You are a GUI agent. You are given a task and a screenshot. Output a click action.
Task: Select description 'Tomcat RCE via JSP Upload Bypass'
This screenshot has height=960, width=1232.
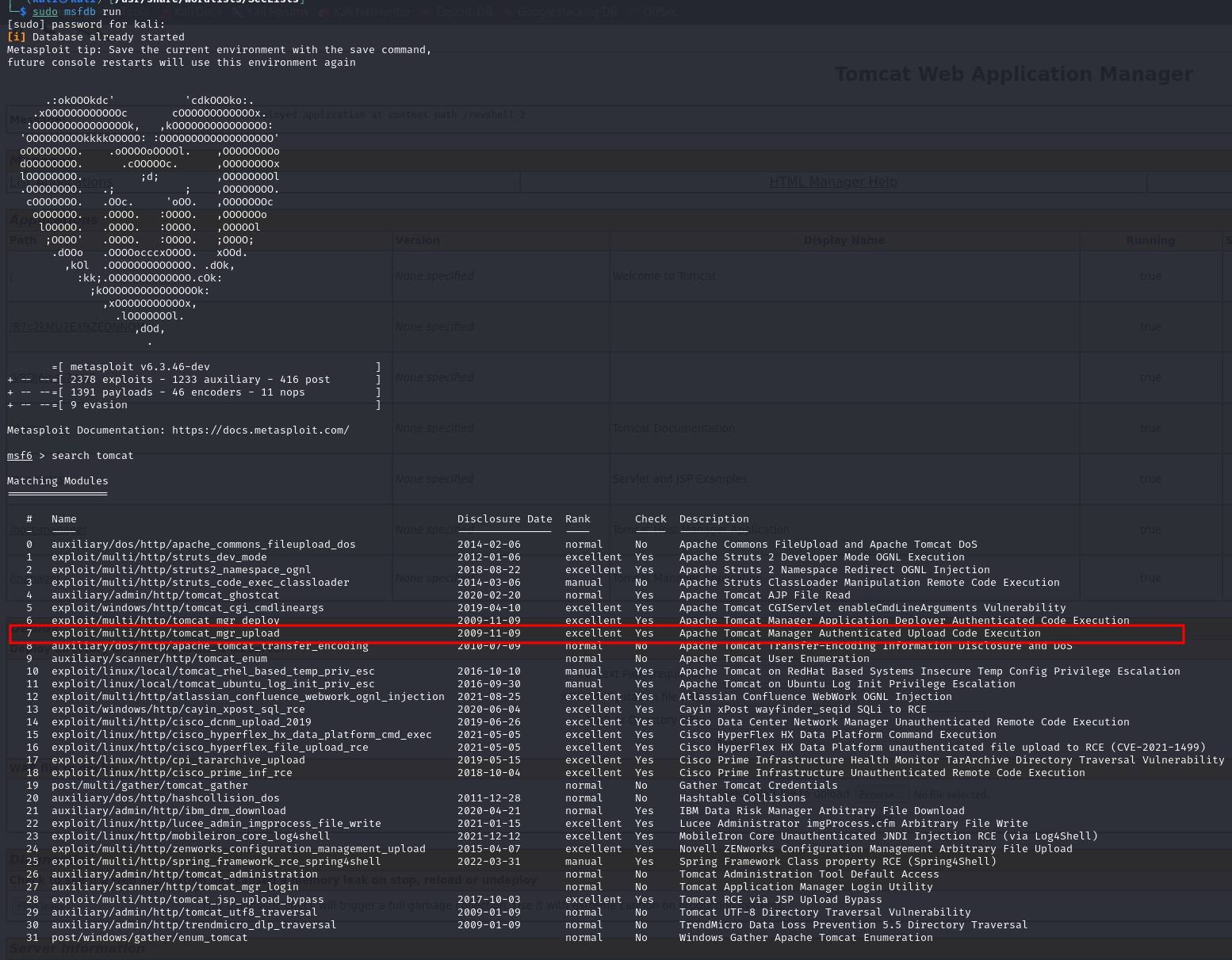(781, 900)
